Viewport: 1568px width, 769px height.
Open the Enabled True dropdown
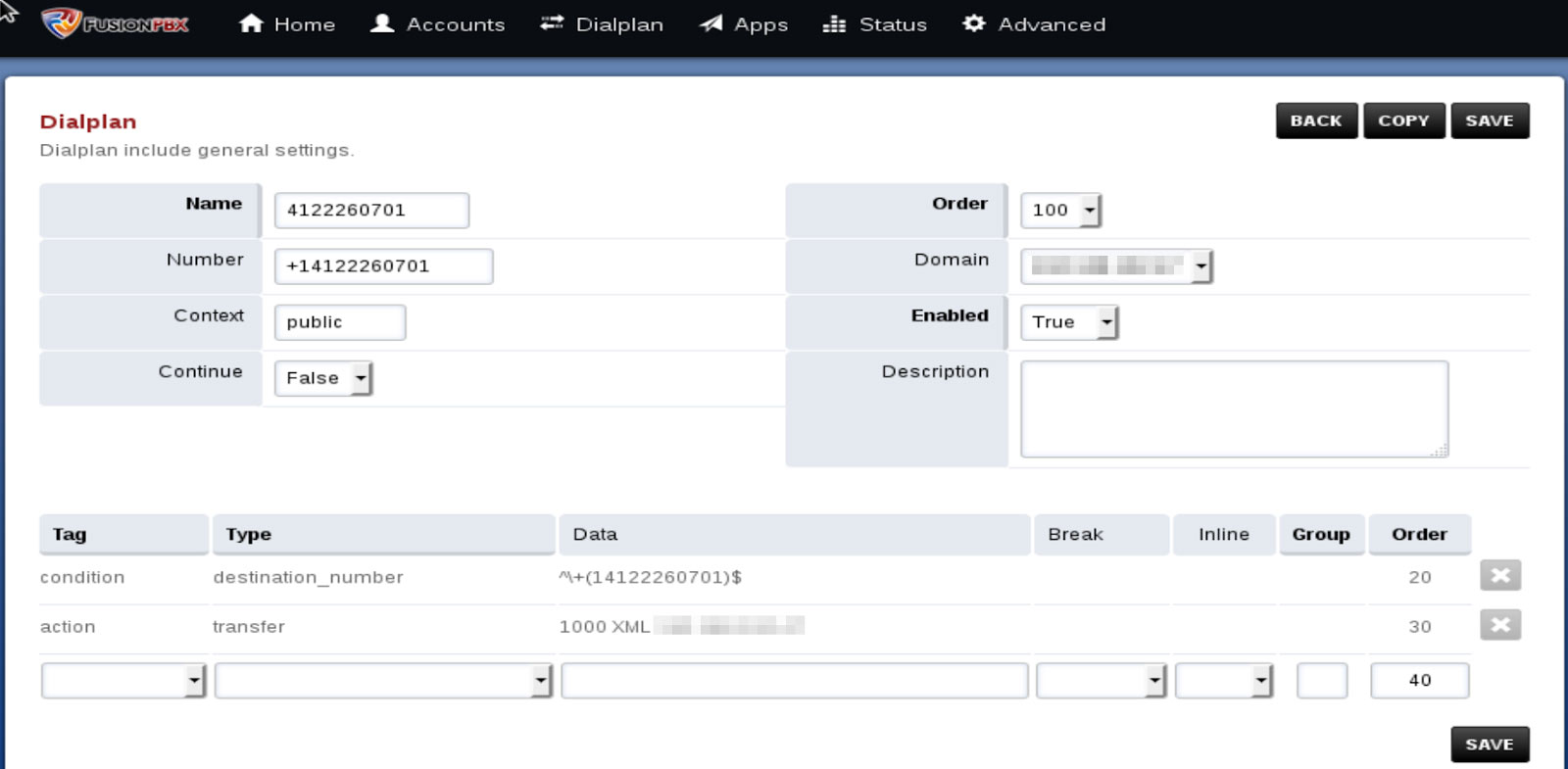(x=1069, y=322)
